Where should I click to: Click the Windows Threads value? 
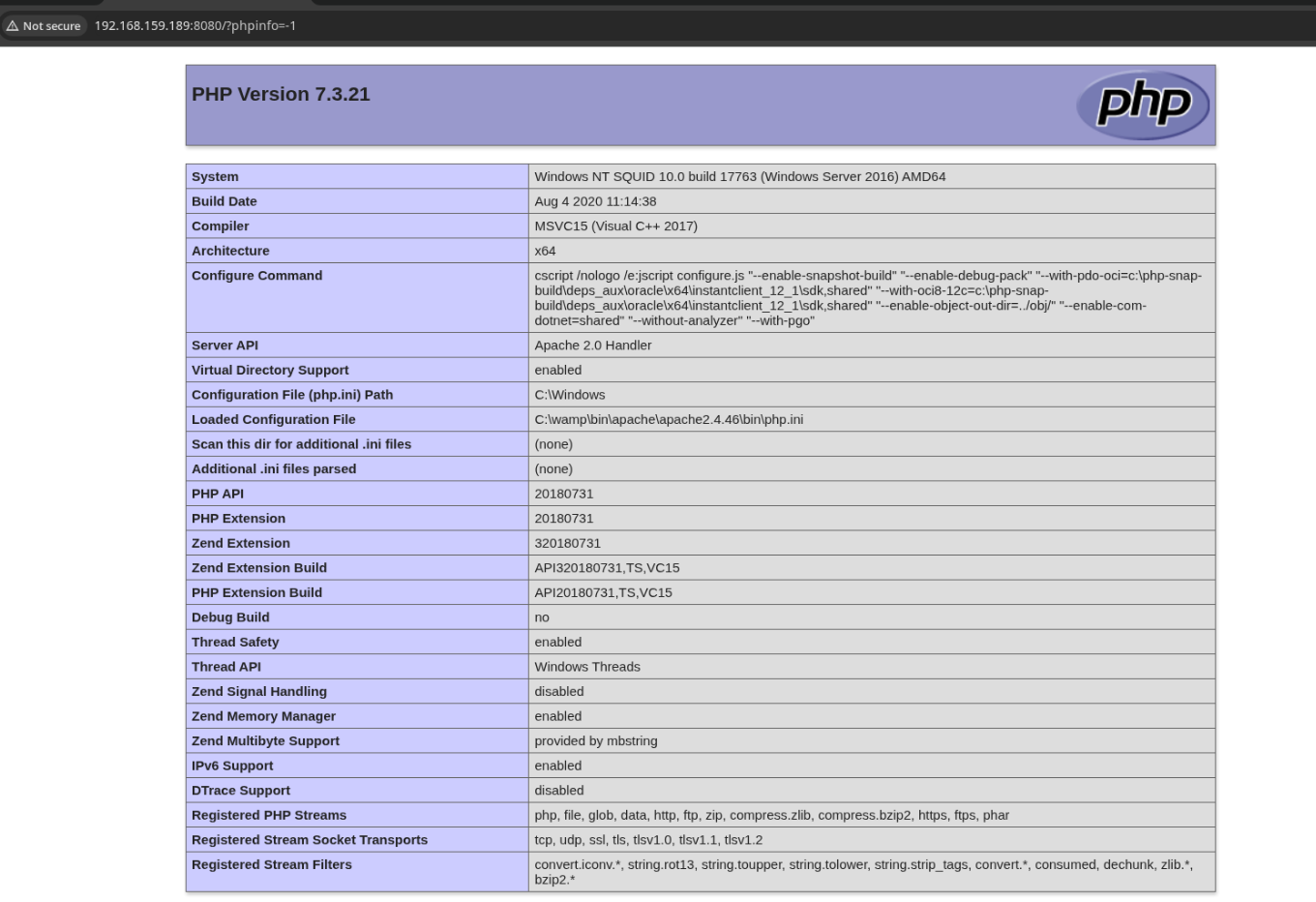tap(587, 667)
